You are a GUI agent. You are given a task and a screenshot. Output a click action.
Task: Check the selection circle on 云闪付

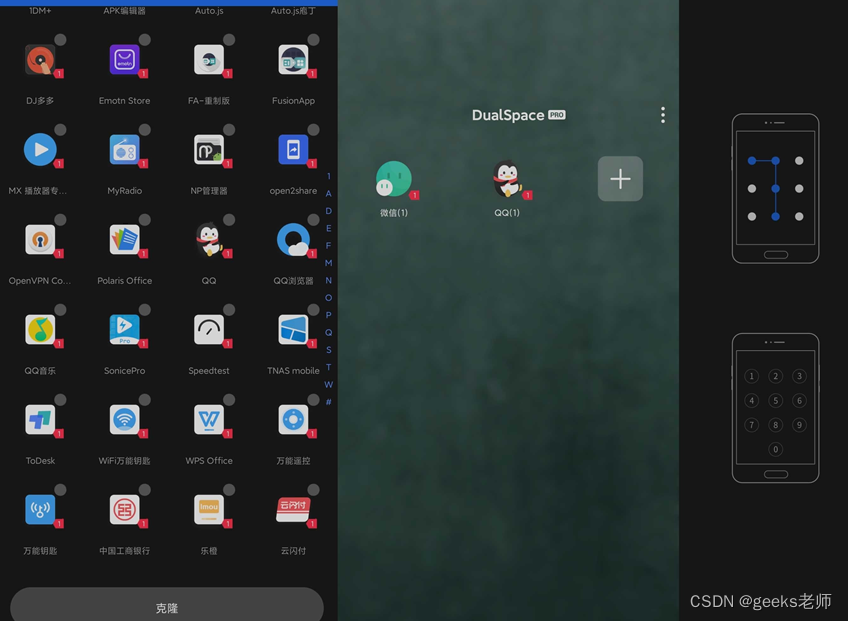coord(314,490)
